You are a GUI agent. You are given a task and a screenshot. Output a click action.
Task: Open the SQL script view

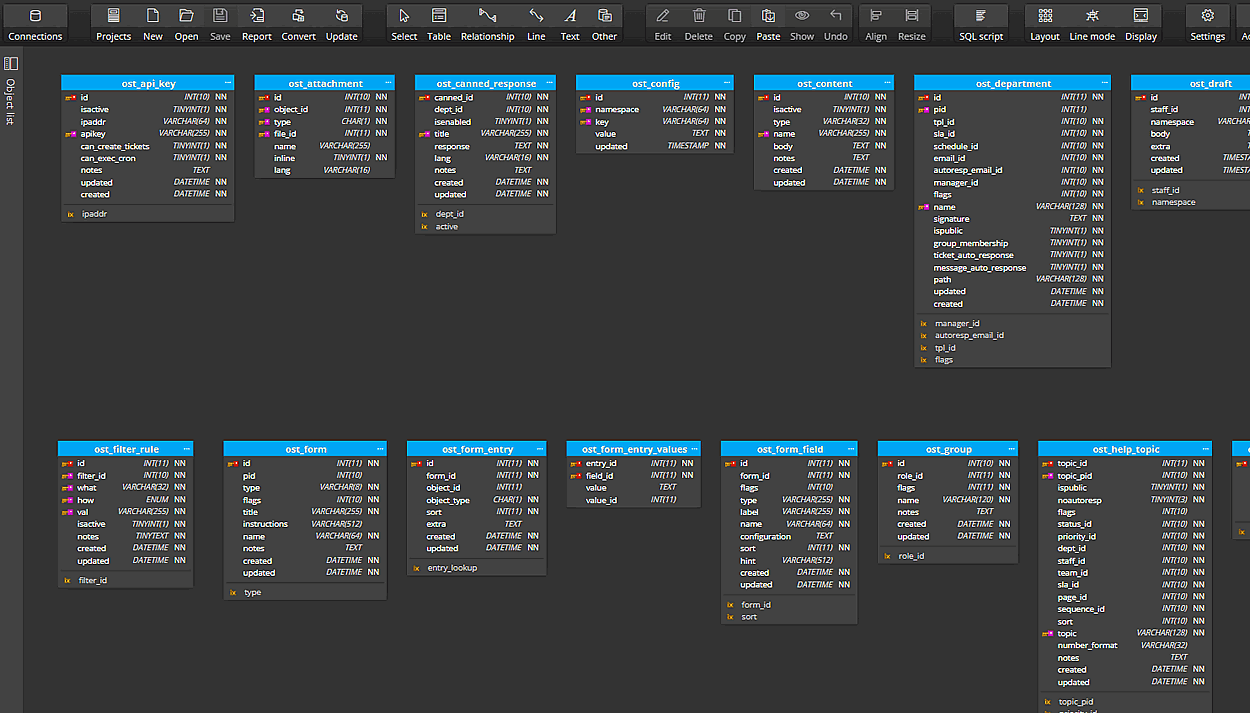(981, 24)
